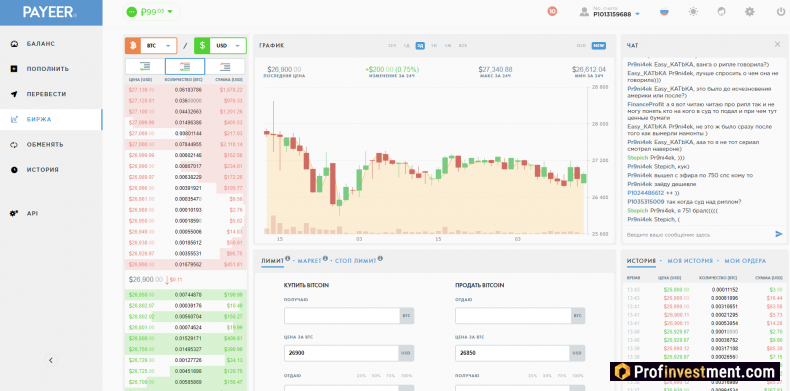Open settings gear icon
This screenshot has width=790, height=391.
coord(750,12)
